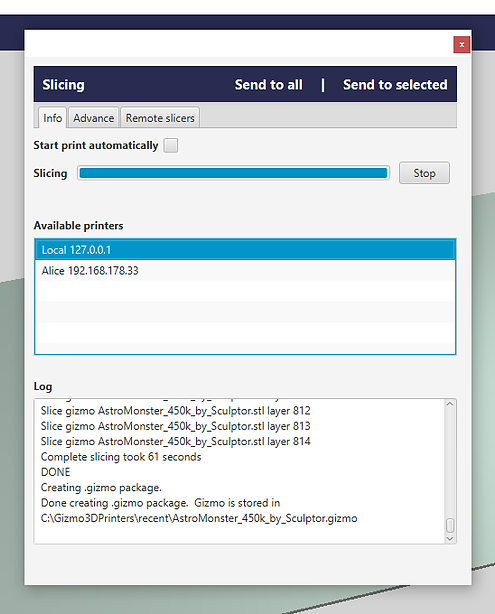The width and height of the screenshot is (495, 614).
Task: Click Send to all
Action: tap(269, 85)
